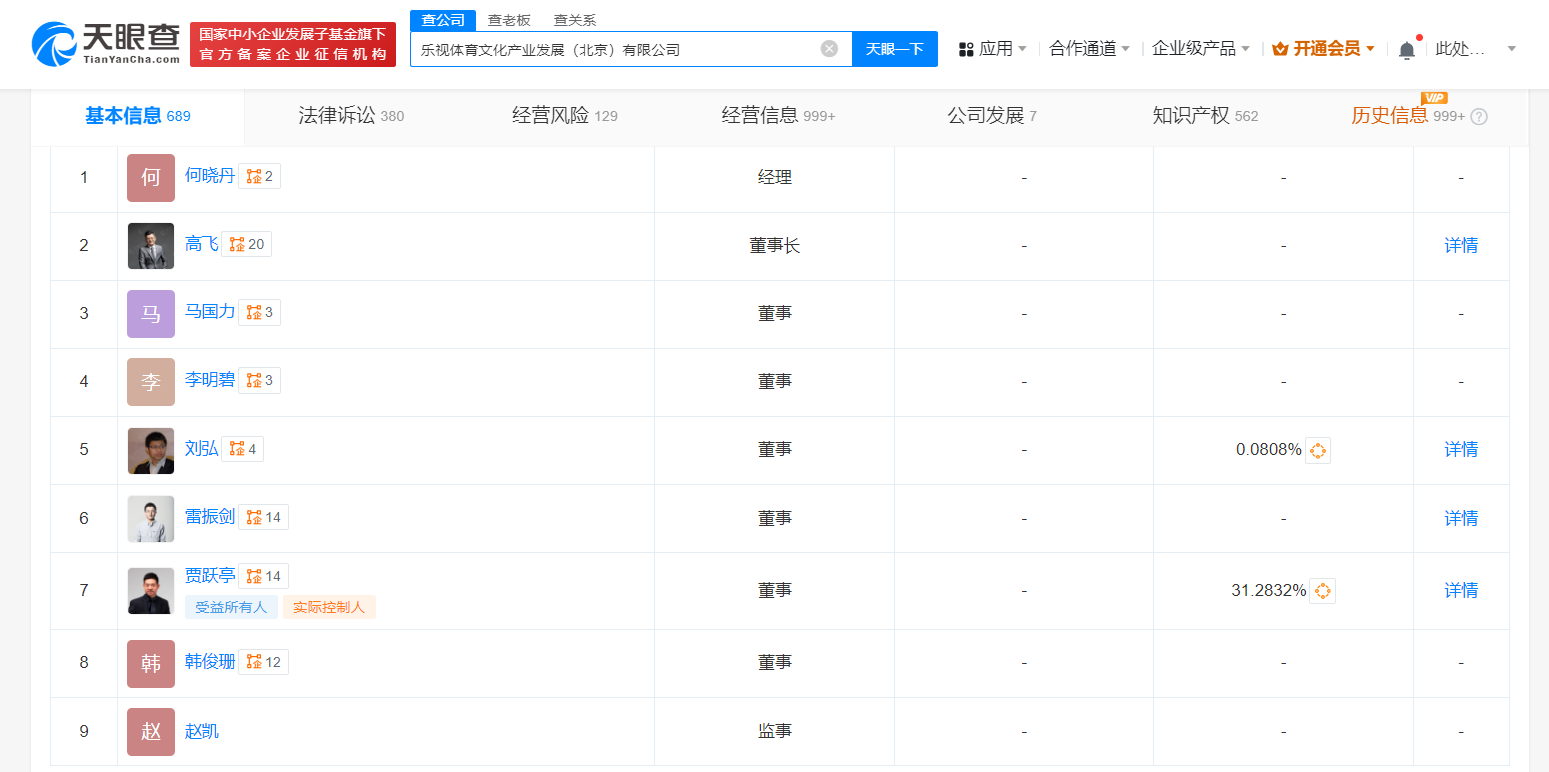Open 韩俊珊's profile link
The image size is (1549, 772).
(x=210, y=661)
